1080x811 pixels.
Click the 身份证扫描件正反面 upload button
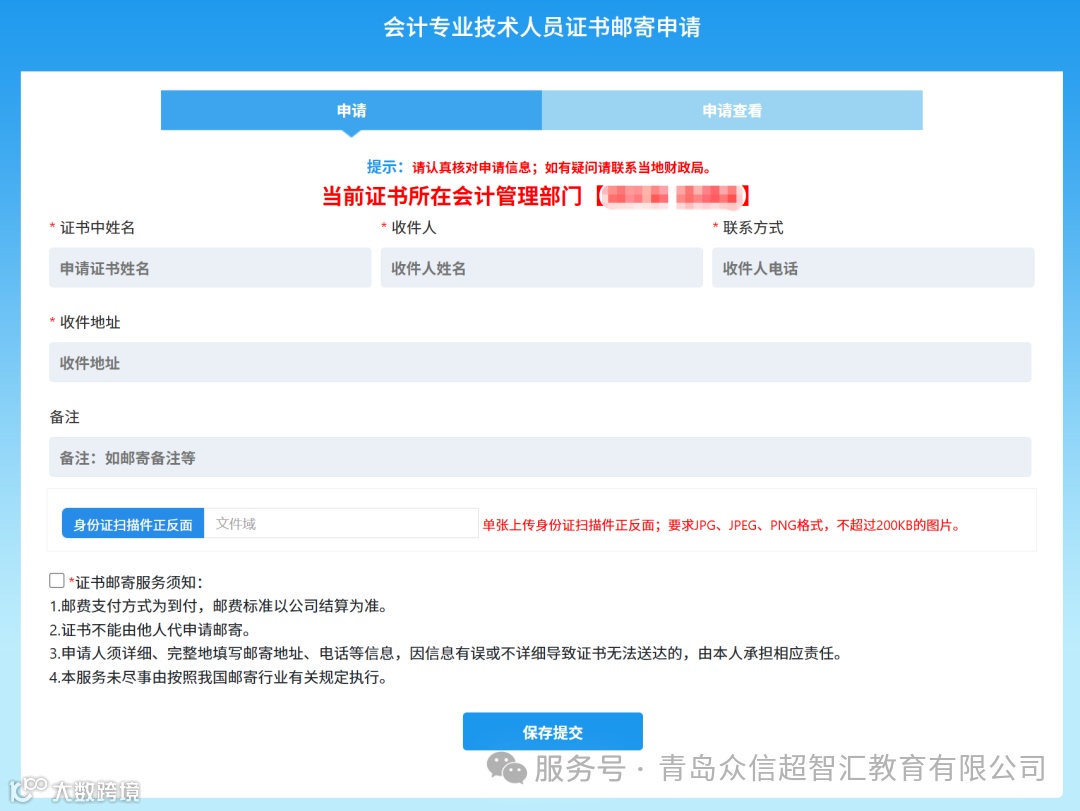[132, 522]
